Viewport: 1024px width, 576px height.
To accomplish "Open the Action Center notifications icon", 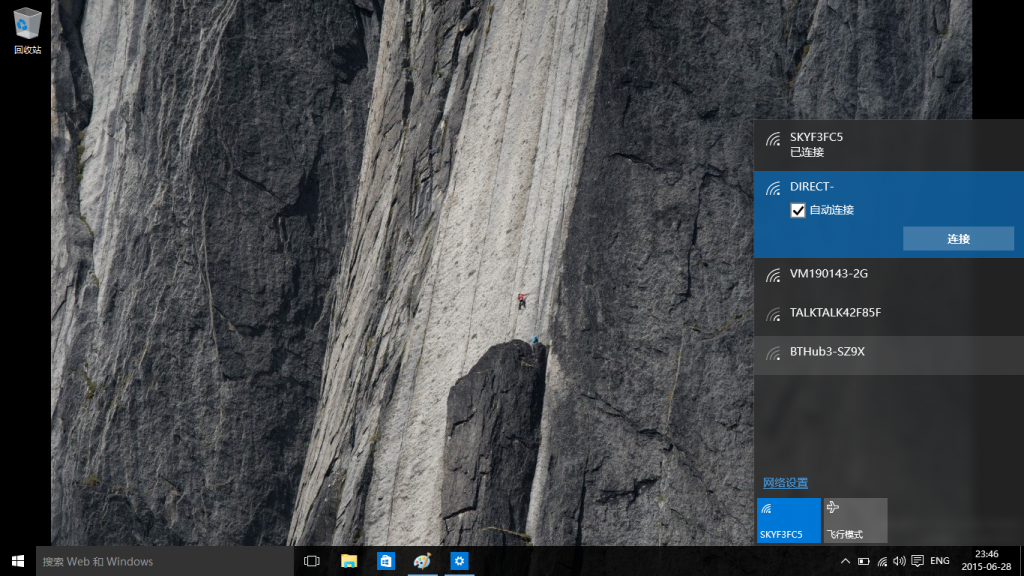I will pyautogui.click(x=918, y=561).
